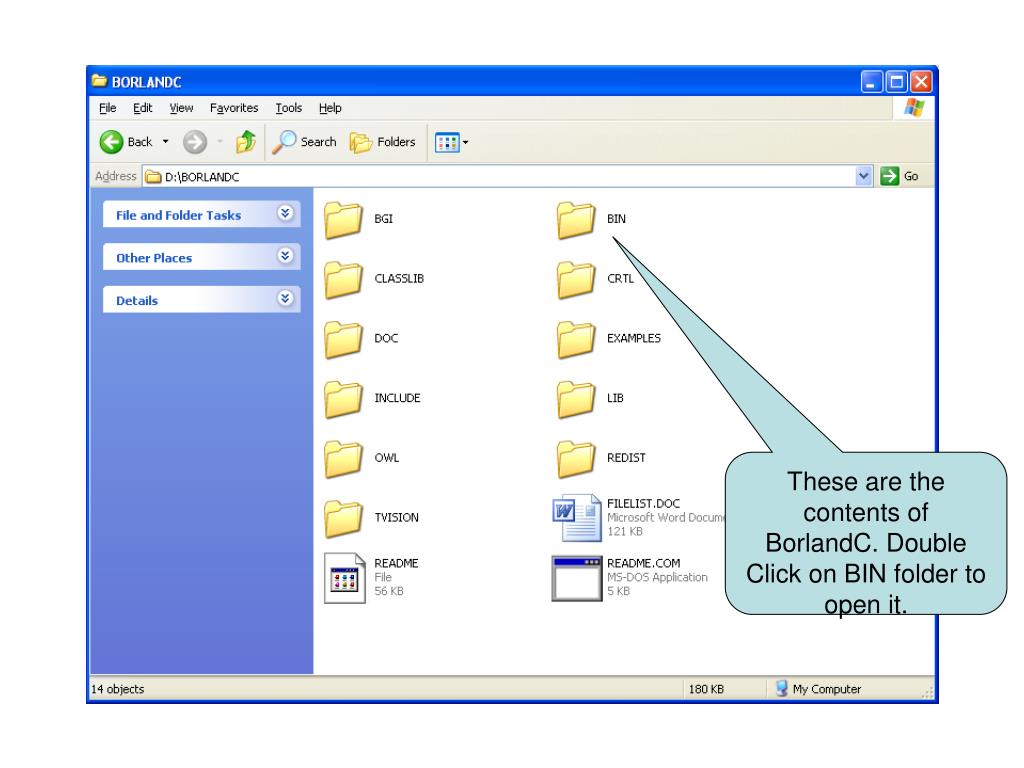The width and height of the screenshot is (1024, 768).
Task: Open the Search pane
Action: coord(304,142)
